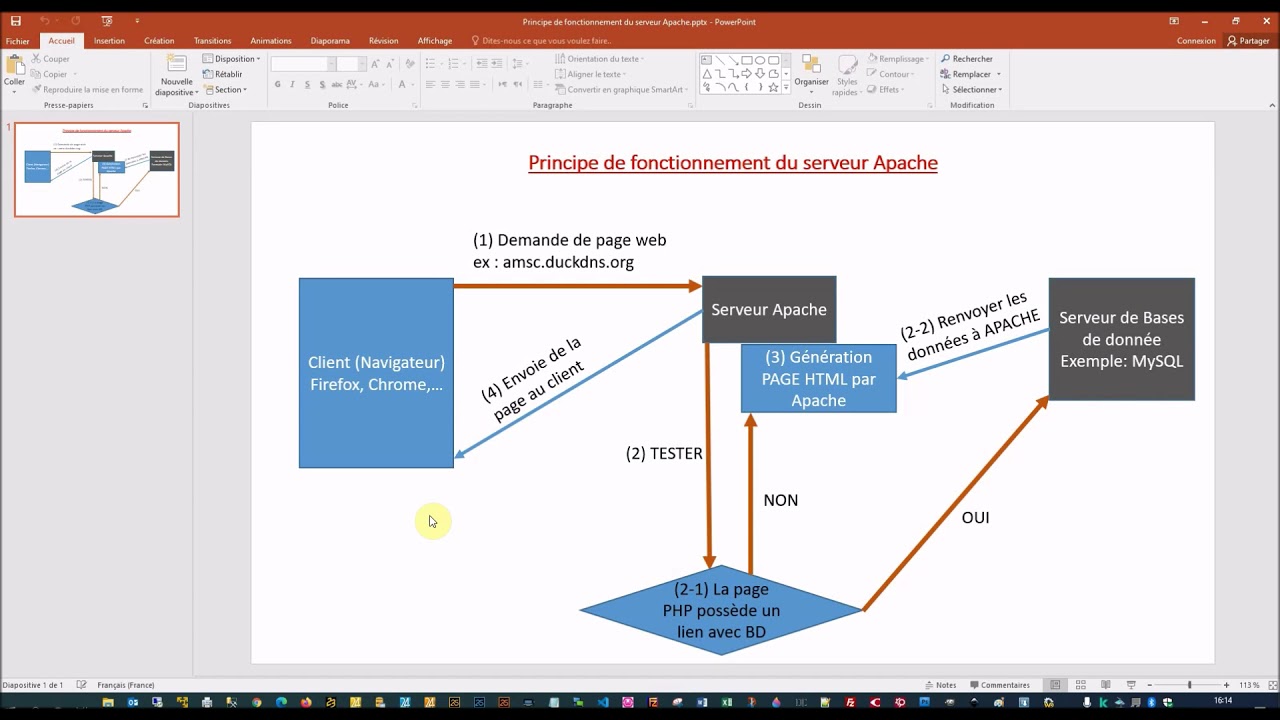Click the Save icon in quick access toolbar
The height and width of the screenshot is (720, 1280).
point(15,20)
